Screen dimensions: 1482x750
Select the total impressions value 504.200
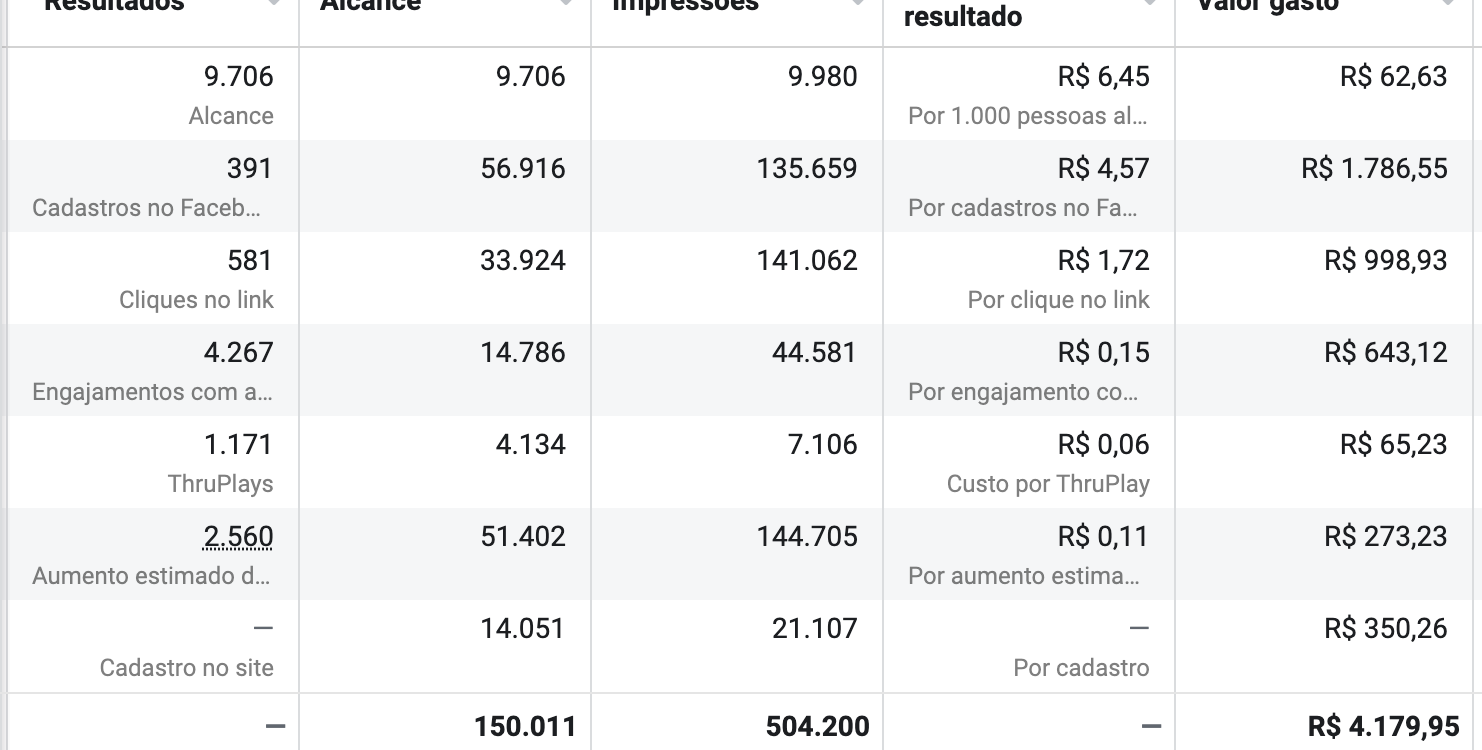tap(817, 726)
